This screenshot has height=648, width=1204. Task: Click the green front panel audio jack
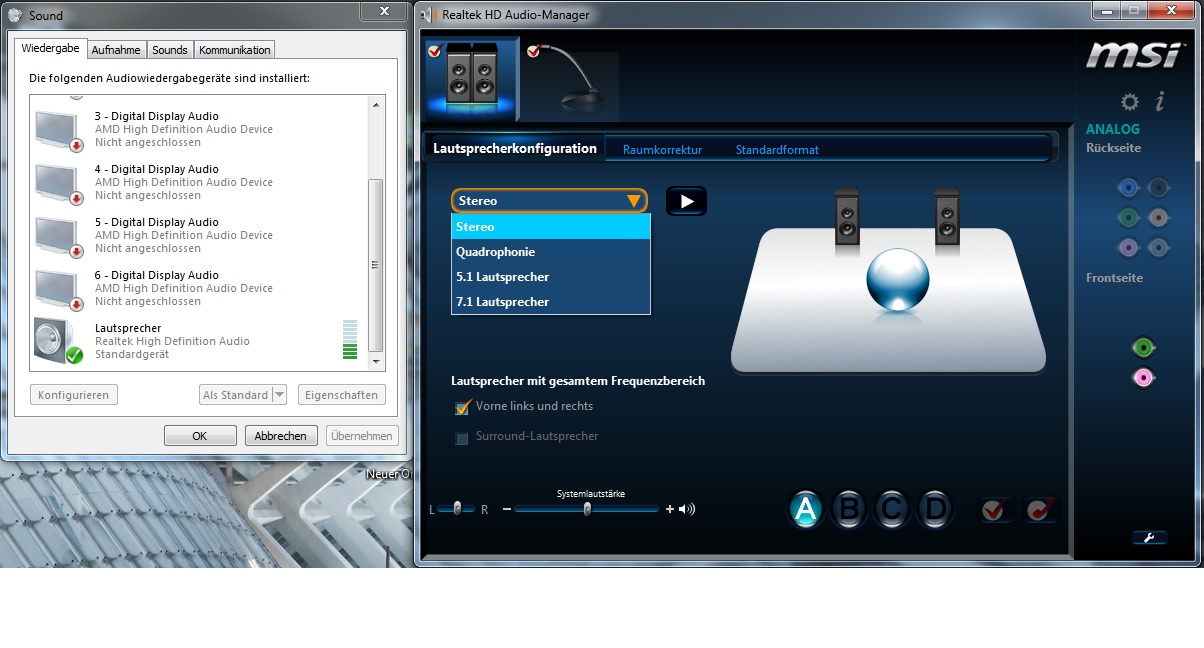tap(1142, 348)
